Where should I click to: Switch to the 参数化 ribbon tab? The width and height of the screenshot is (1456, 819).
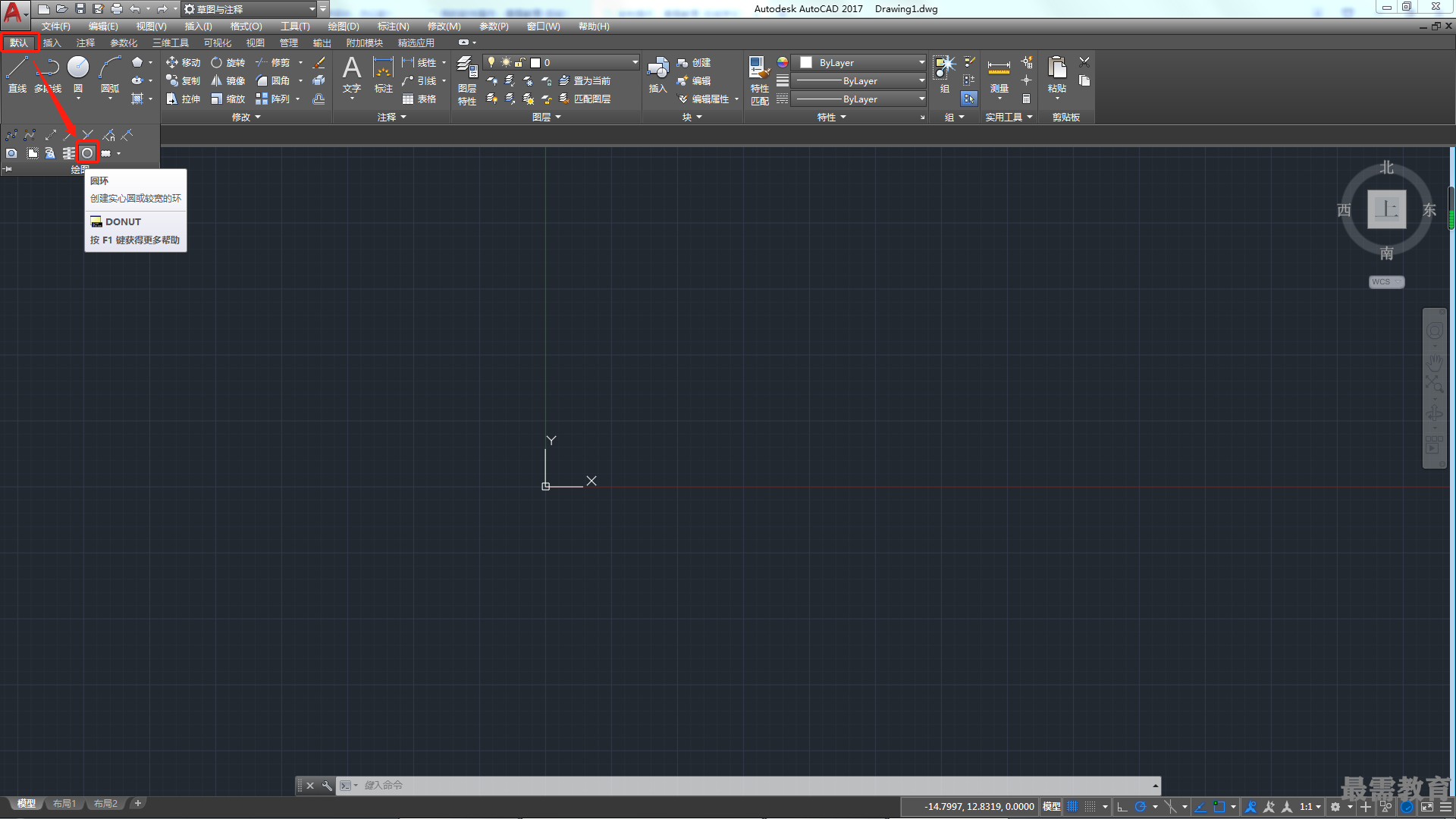[124, 42]
